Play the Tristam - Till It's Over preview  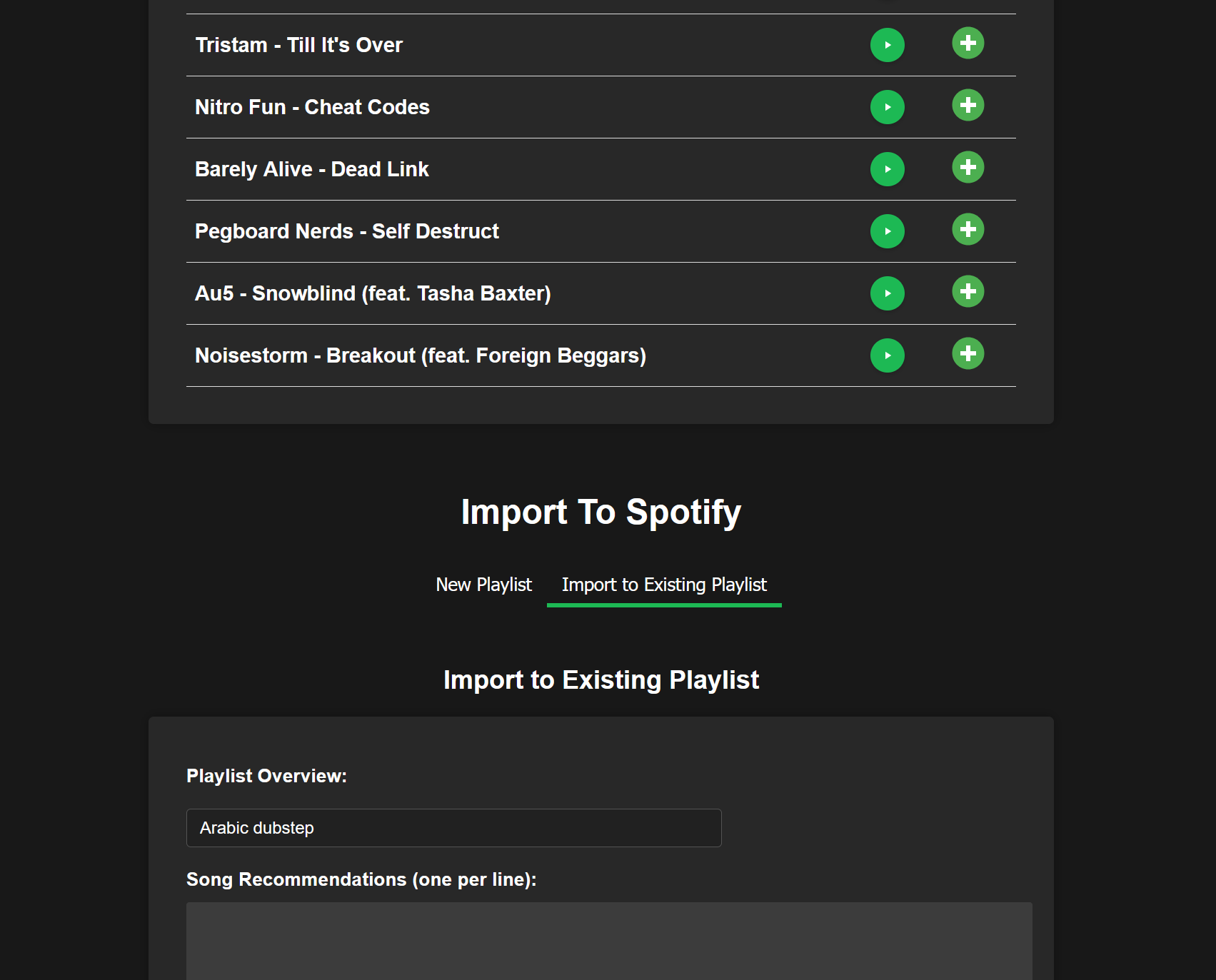tap(888, 44)
